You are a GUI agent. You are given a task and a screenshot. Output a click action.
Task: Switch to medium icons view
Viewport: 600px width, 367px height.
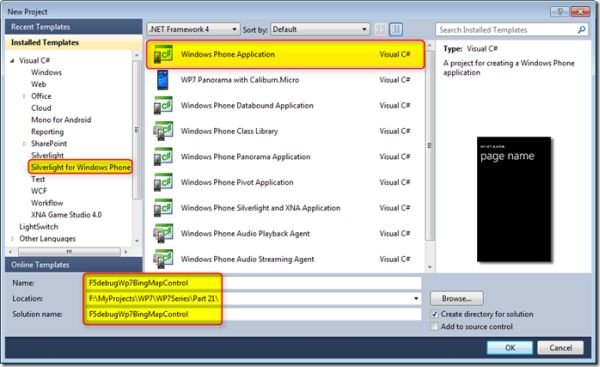click(x=396, y=29)
